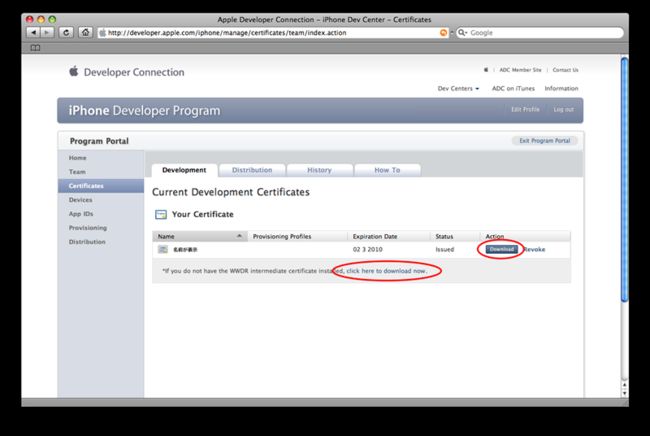Click the Google search field
Screen dimensions: 650x436
coord(540,33)
